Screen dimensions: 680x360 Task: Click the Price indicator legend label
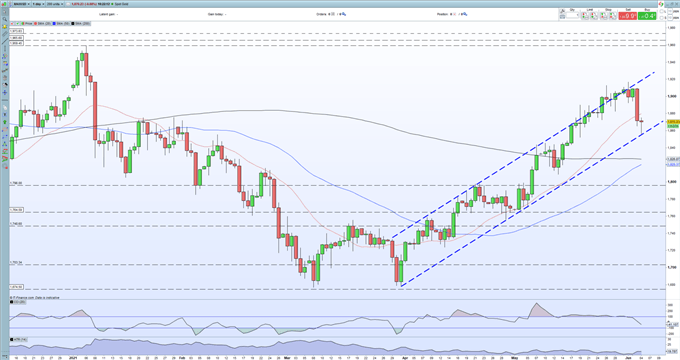[x=28, y=23]
